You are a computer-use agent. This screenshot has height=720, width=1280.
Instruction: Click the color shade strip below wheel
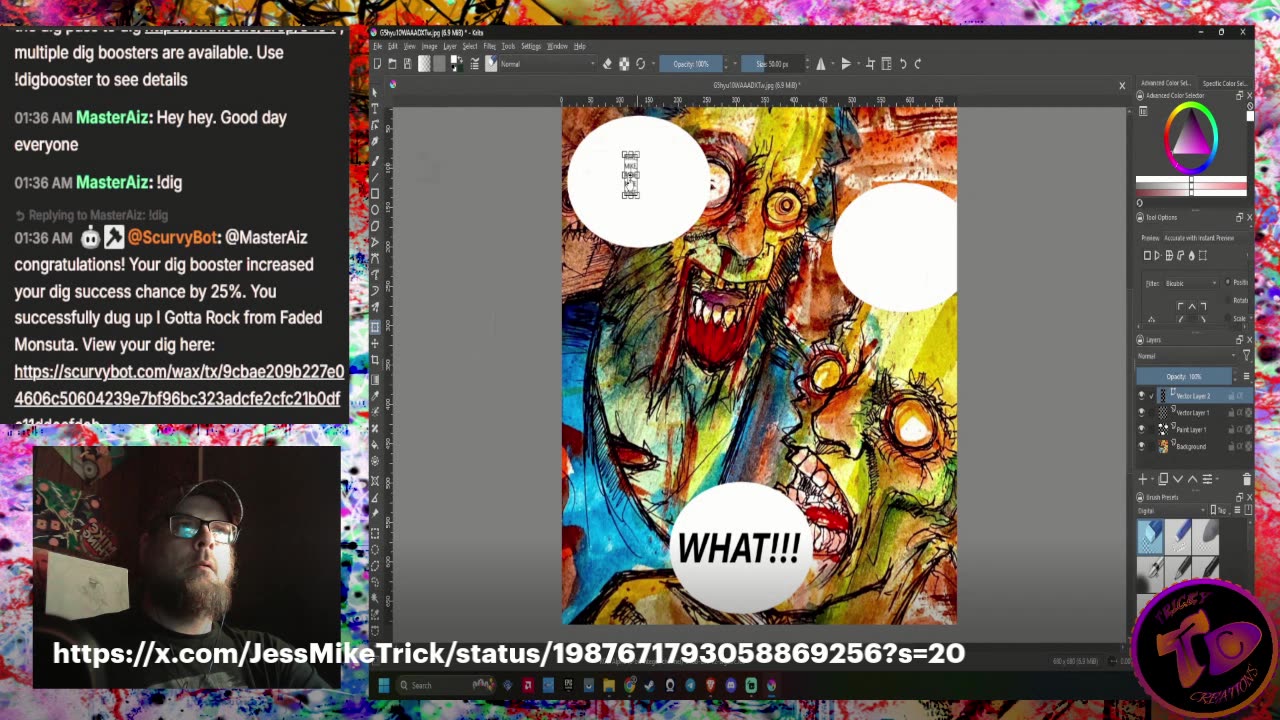point(1191,188)
